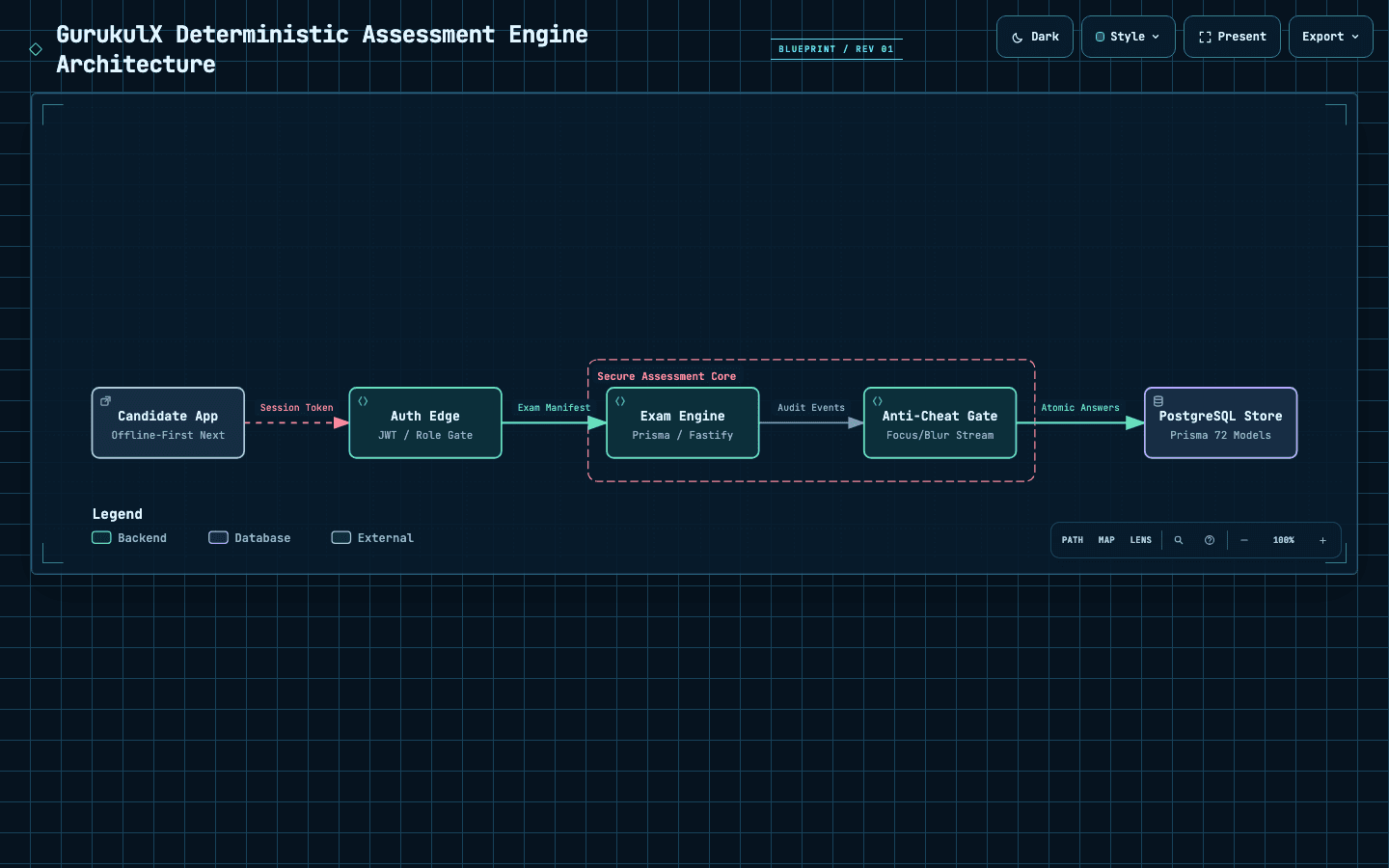Viewport: 1389px width, 868px height.
Task: Reset zoom via the 100% label
Action: pos(1284,540)
